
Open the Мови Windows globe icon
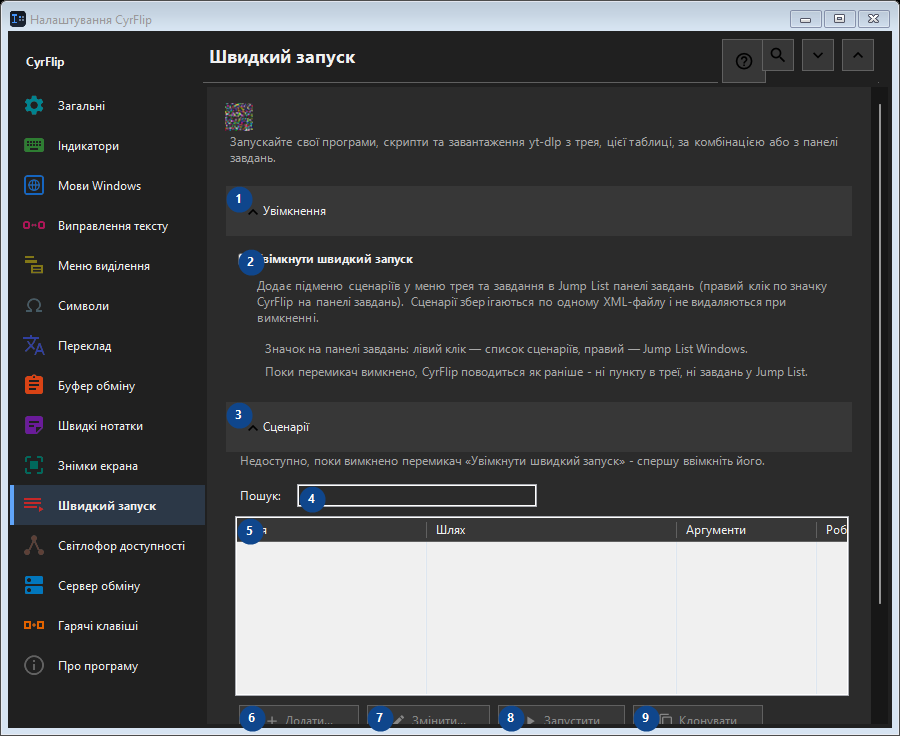(34, 185)
